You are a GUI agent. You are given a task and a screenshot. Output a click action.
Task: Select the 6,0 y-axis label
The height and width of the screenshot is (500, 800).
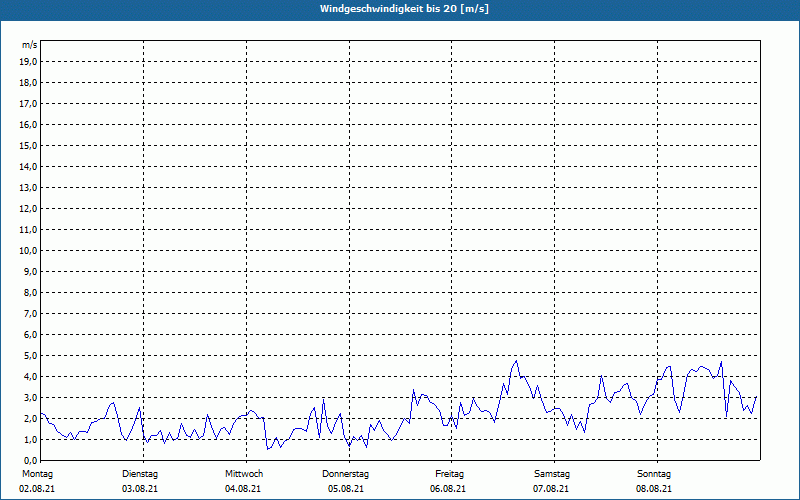click(x=31, y=334)
